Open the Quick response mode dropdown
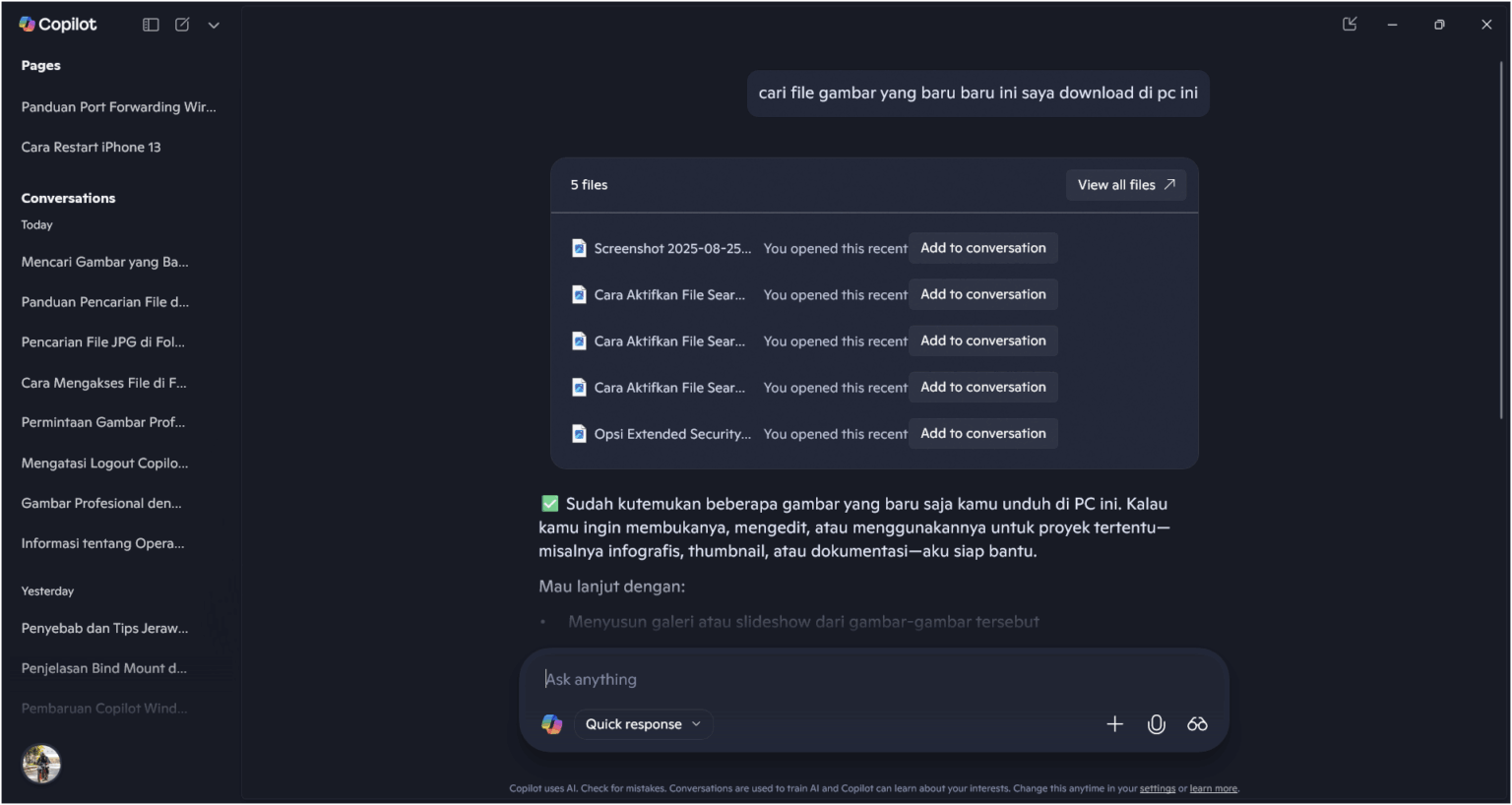 642,723
